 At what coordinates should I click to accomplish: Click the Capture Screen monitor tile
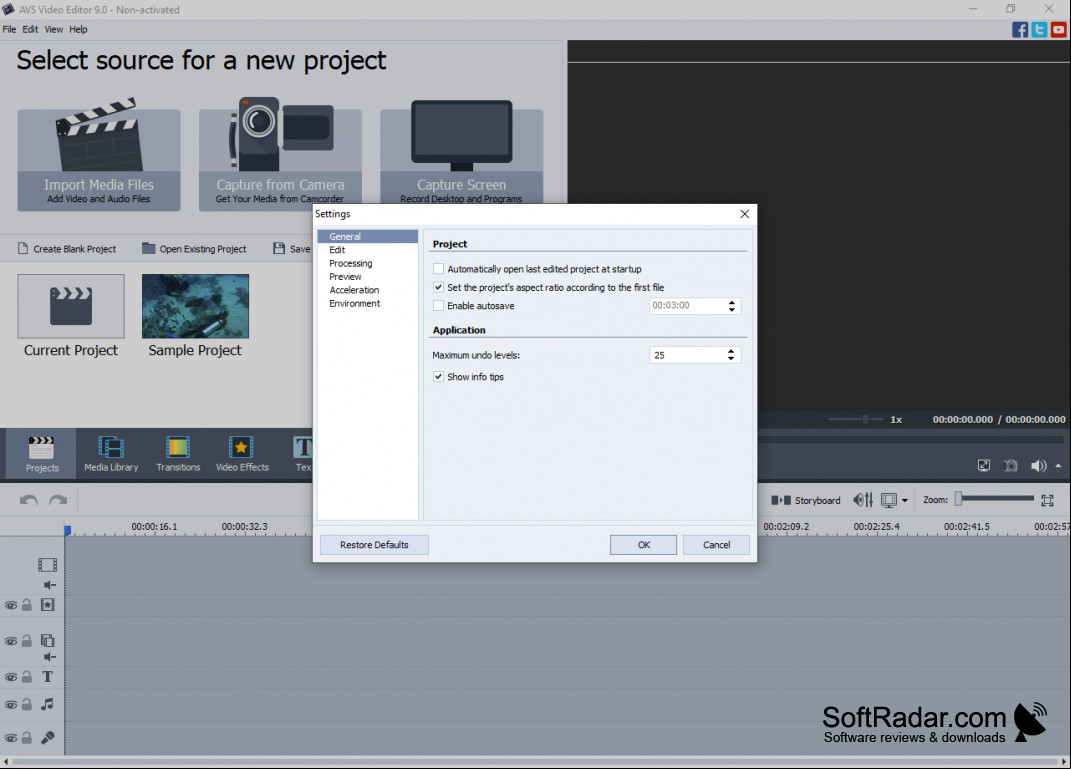[462, 152]
